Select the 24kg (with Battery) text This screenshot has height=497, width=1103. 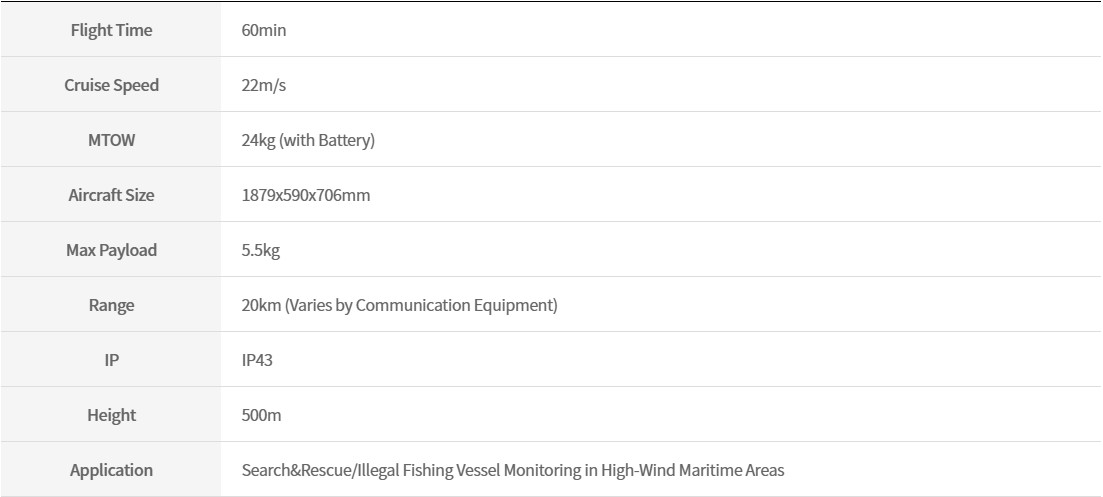pyautogui.click(x=308, y=140)
